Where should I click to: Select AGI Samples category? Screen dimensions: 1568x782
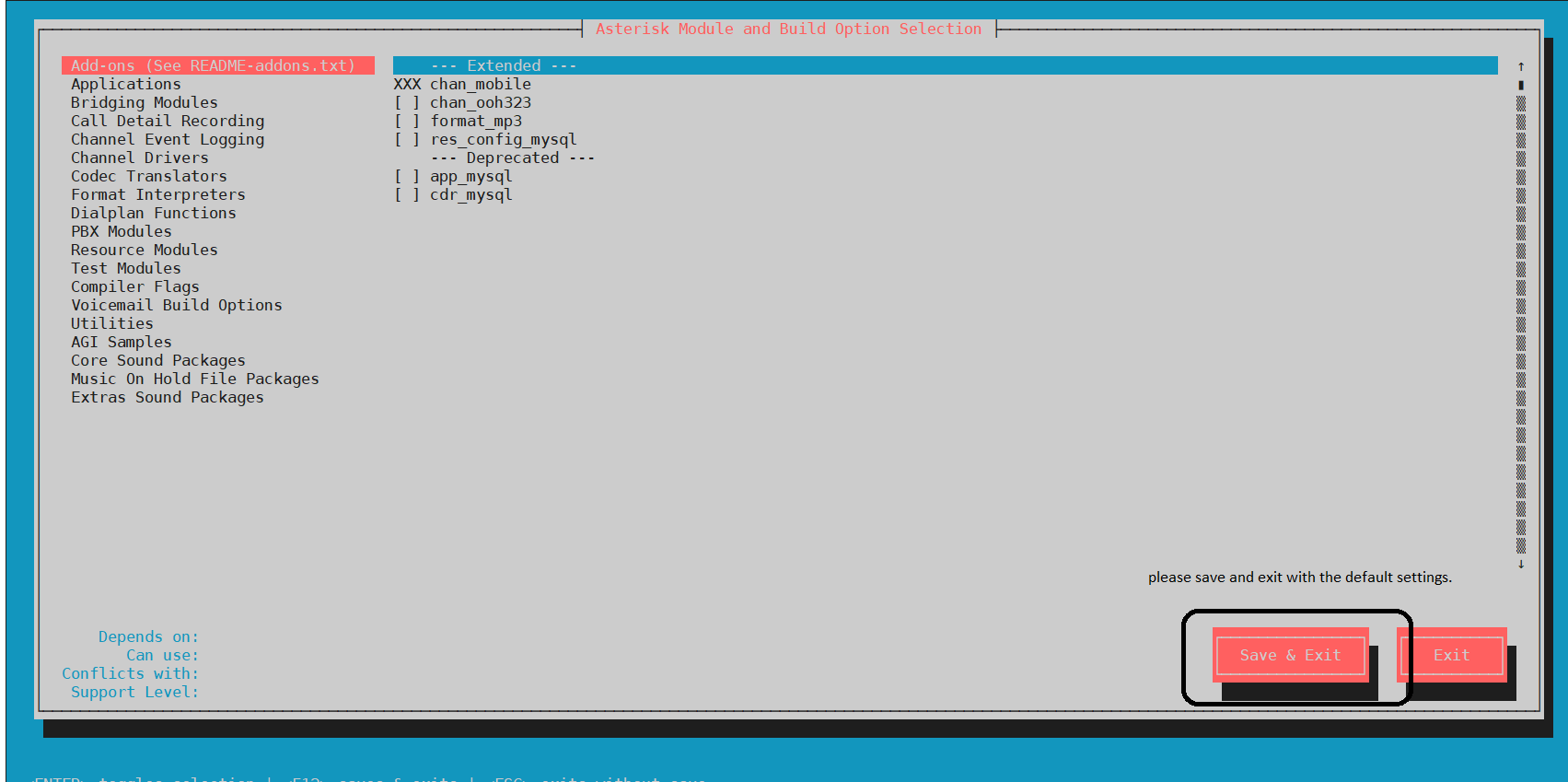[x=122, y=342]
